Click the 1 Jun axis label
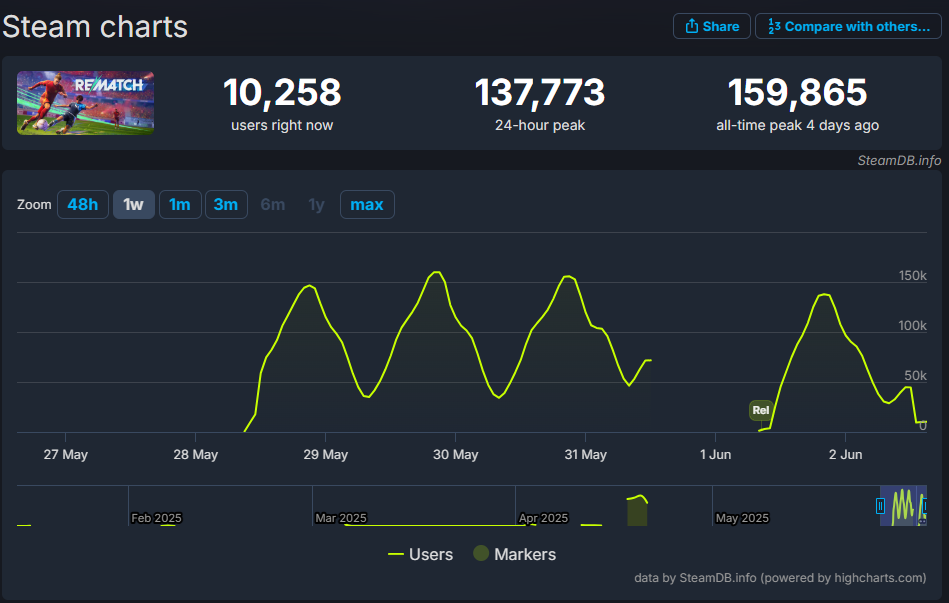This screenshot has width=949, height=603. click(715, 455)
